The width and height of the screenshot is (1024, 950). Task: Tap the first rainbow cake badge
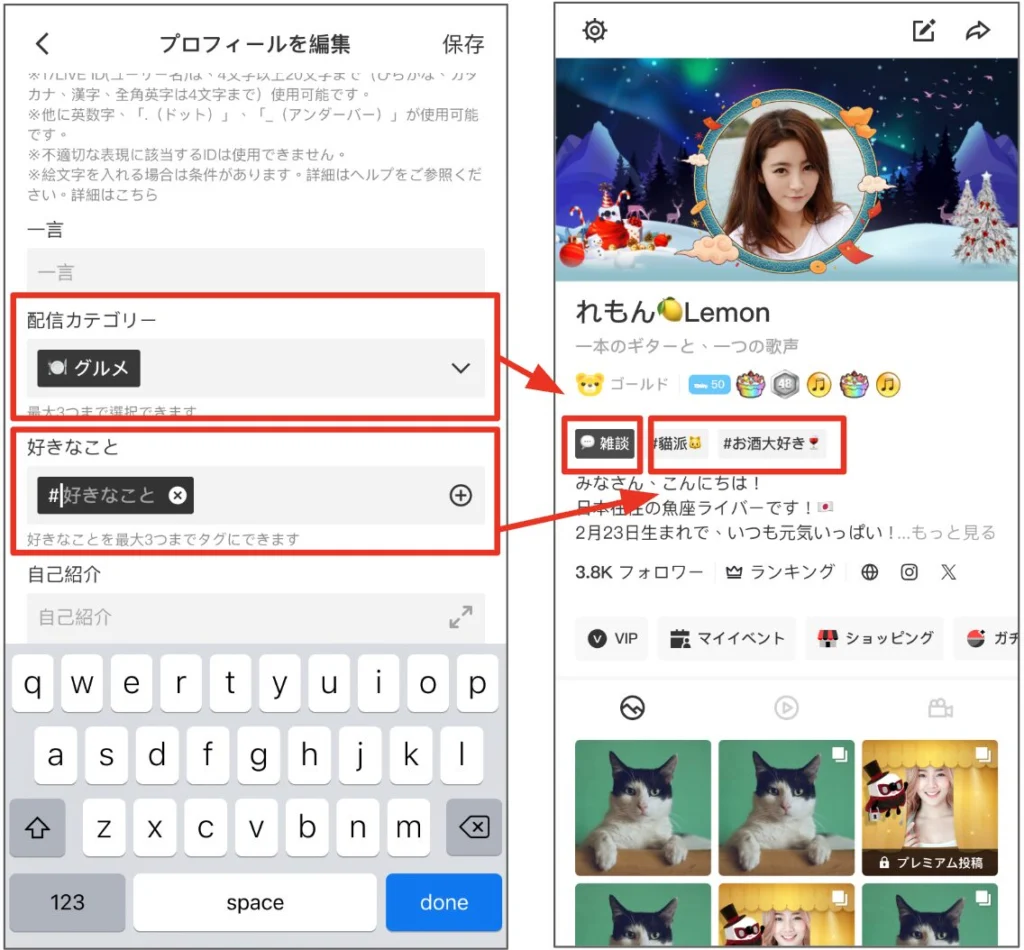pos(750,385)
